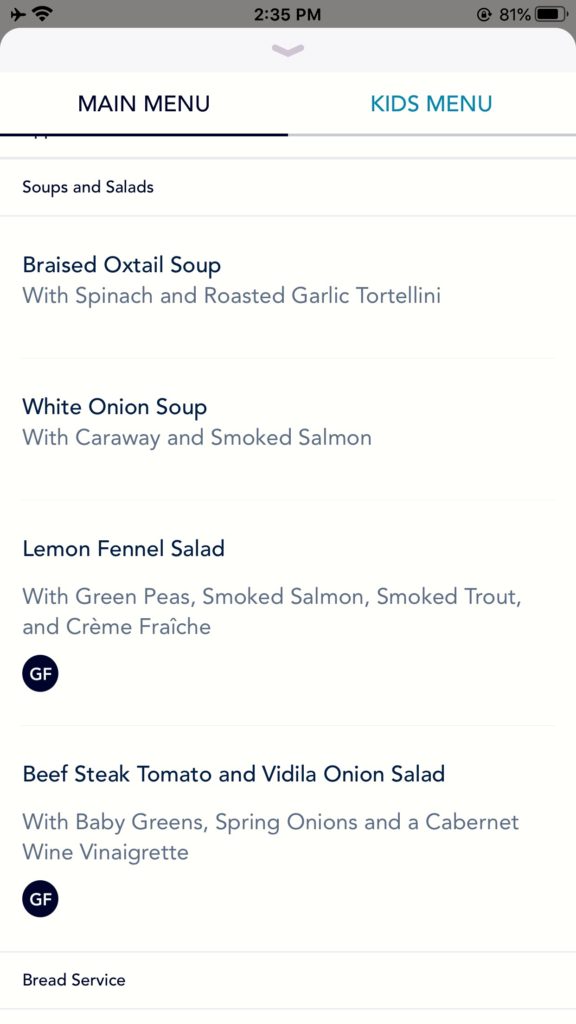Tap the battery icon in status bar
576x1024 pixels.
point(551,14)
